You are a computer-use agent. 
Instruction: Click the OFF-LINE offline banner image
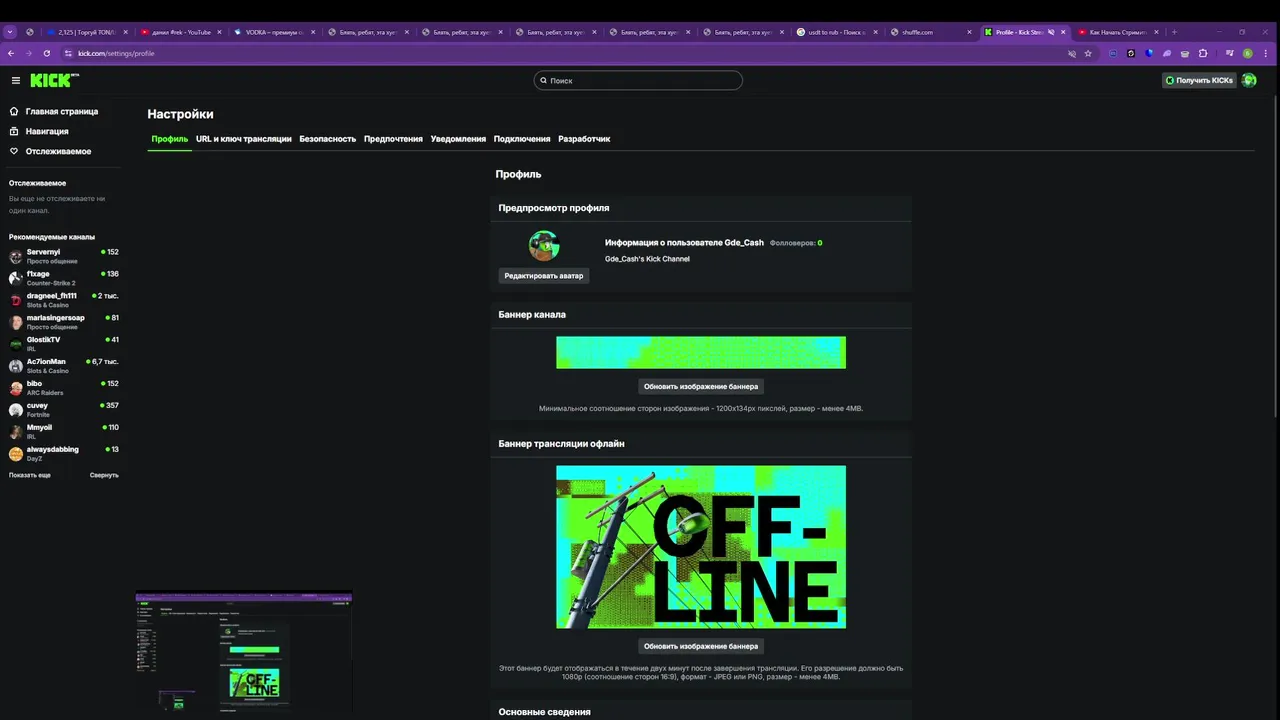(x=701, y=547)
